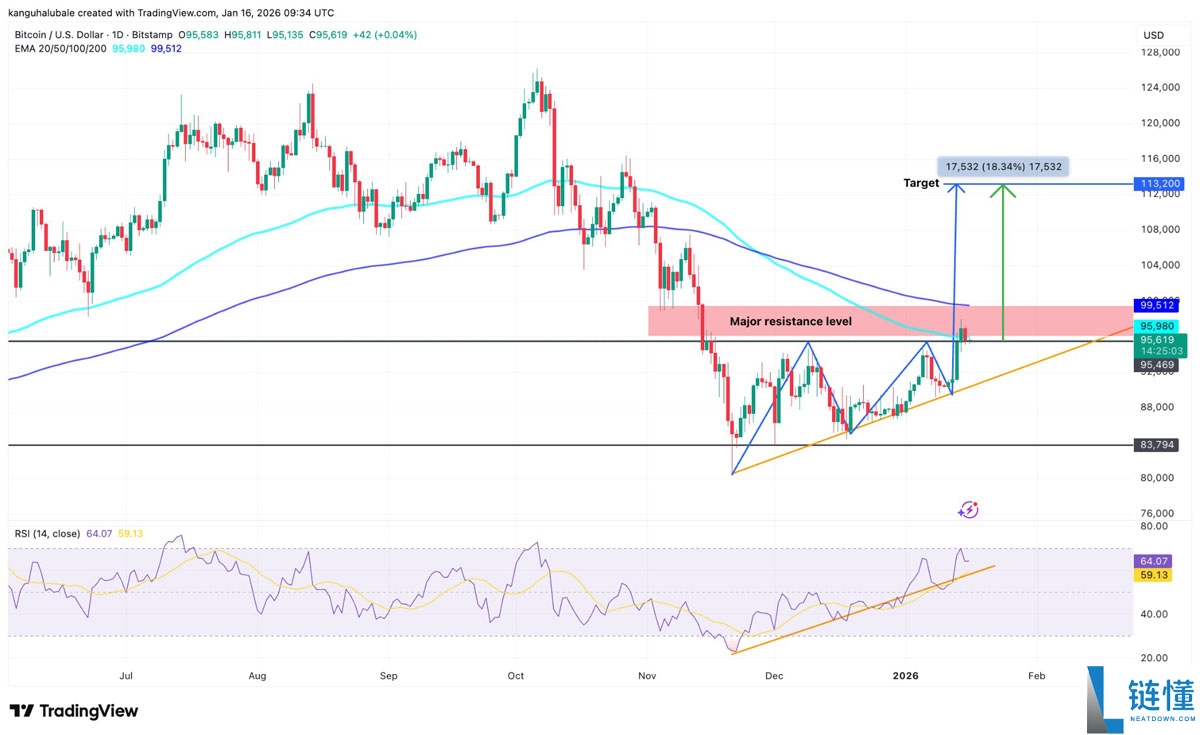Screen dimensions: 1200x735
Task: Click the yellow RSI legend value 59.13
Action: [x=131, y=533]
